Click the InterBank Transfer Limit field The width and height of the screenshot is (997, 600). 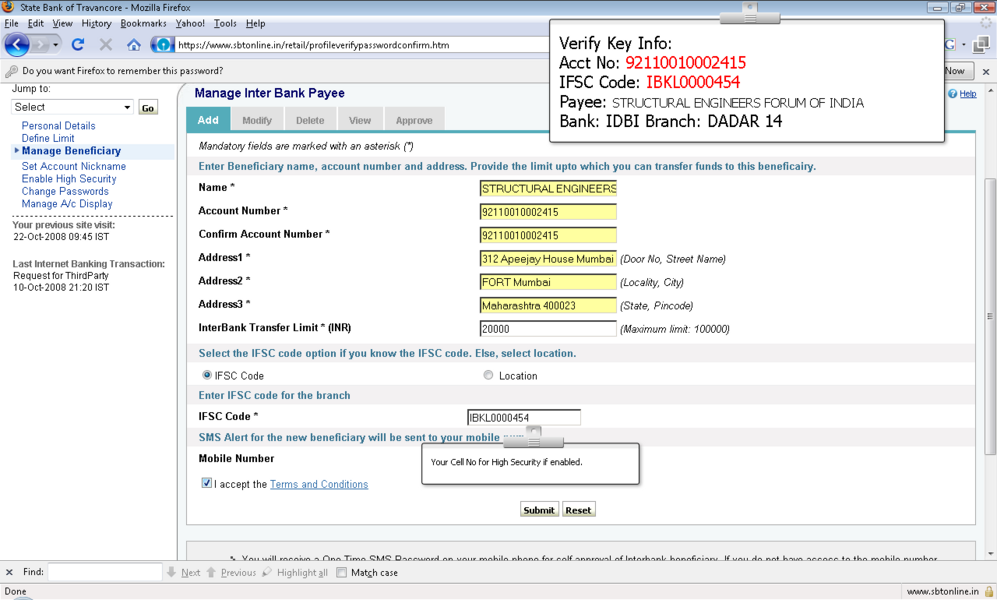pos(548,329)
